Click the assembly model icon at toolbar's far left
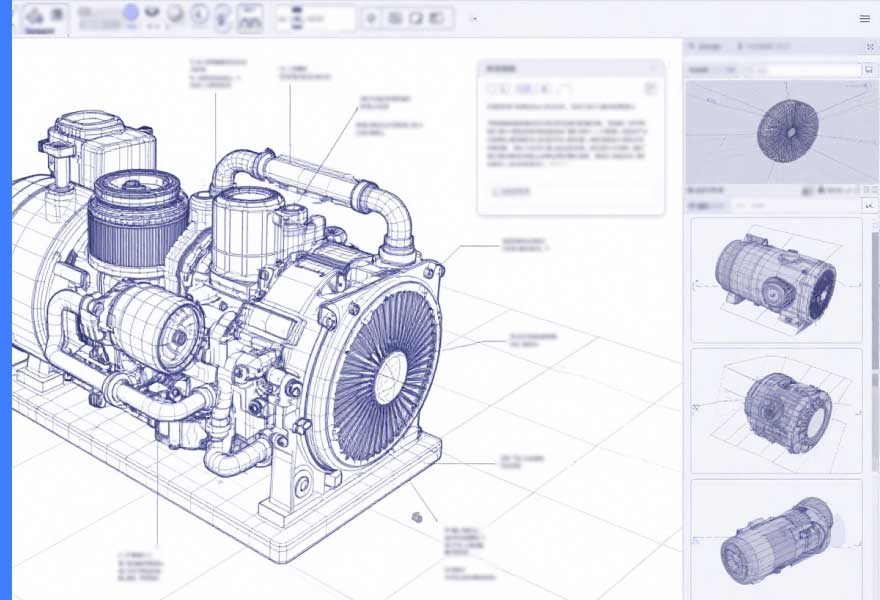880x600 pixels. [35, 16]
